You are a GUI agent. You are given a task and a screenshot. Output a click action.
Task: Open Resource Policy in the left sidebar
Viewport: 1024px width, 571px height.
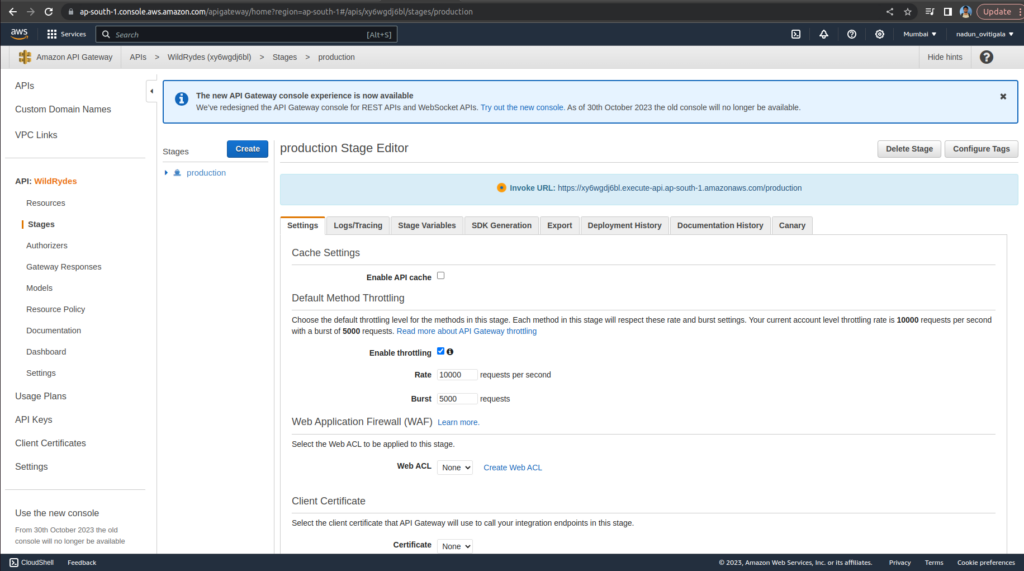56,309
